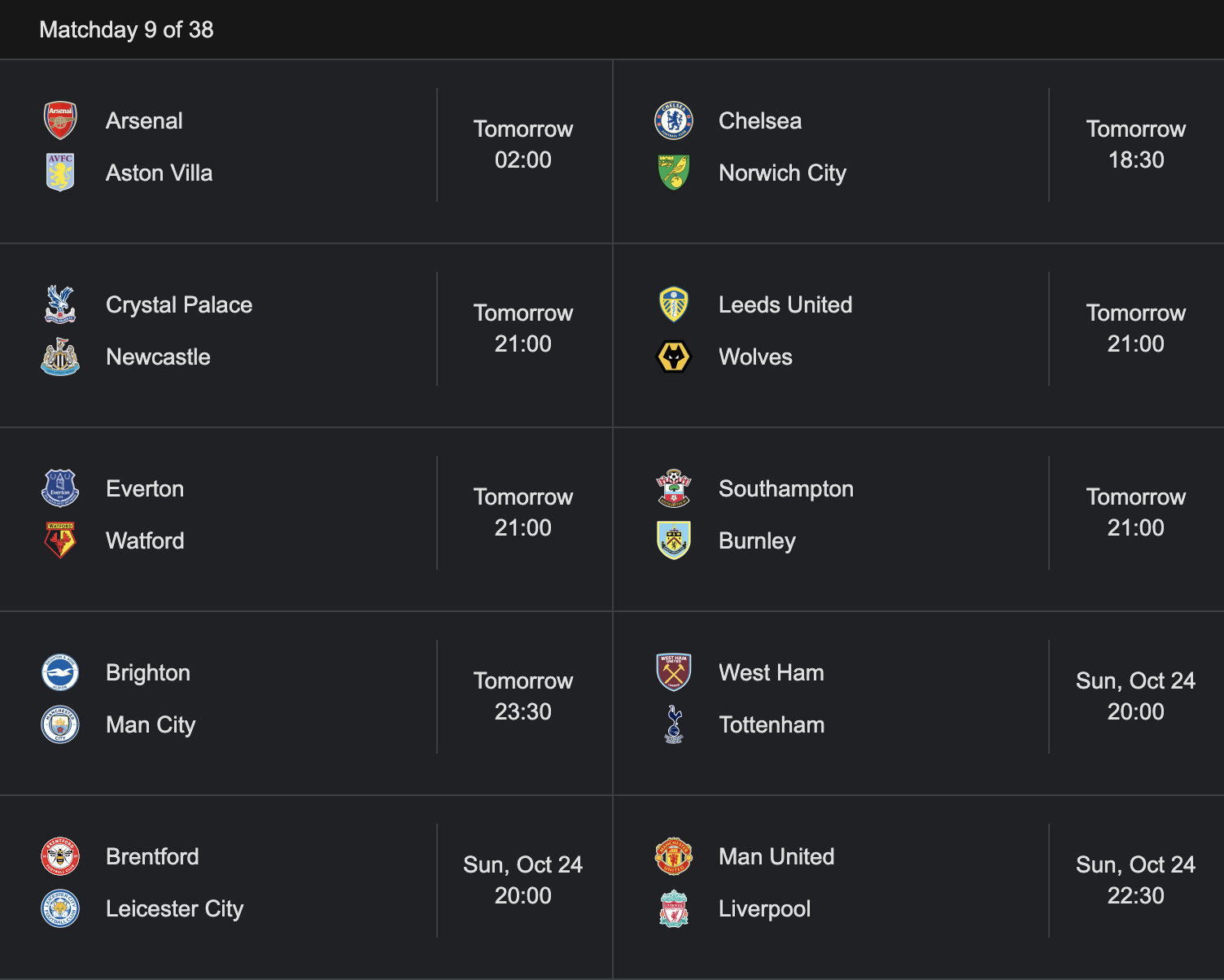The width and height of the screenshot is (1224, 980).
Task: Click the Arsenal club crest
Action: [60, 120]
